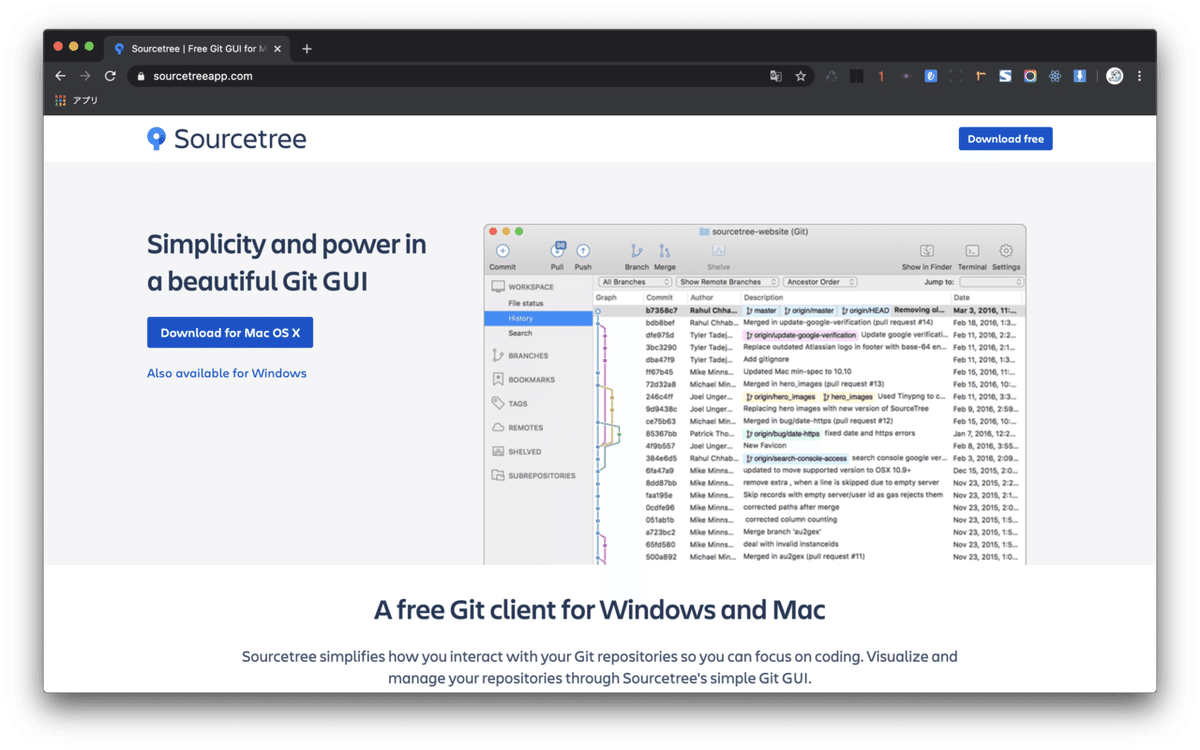The image size is (1200, 750).
Task: Click the origin/search-console-access branch label
Action: click(795, 458)
